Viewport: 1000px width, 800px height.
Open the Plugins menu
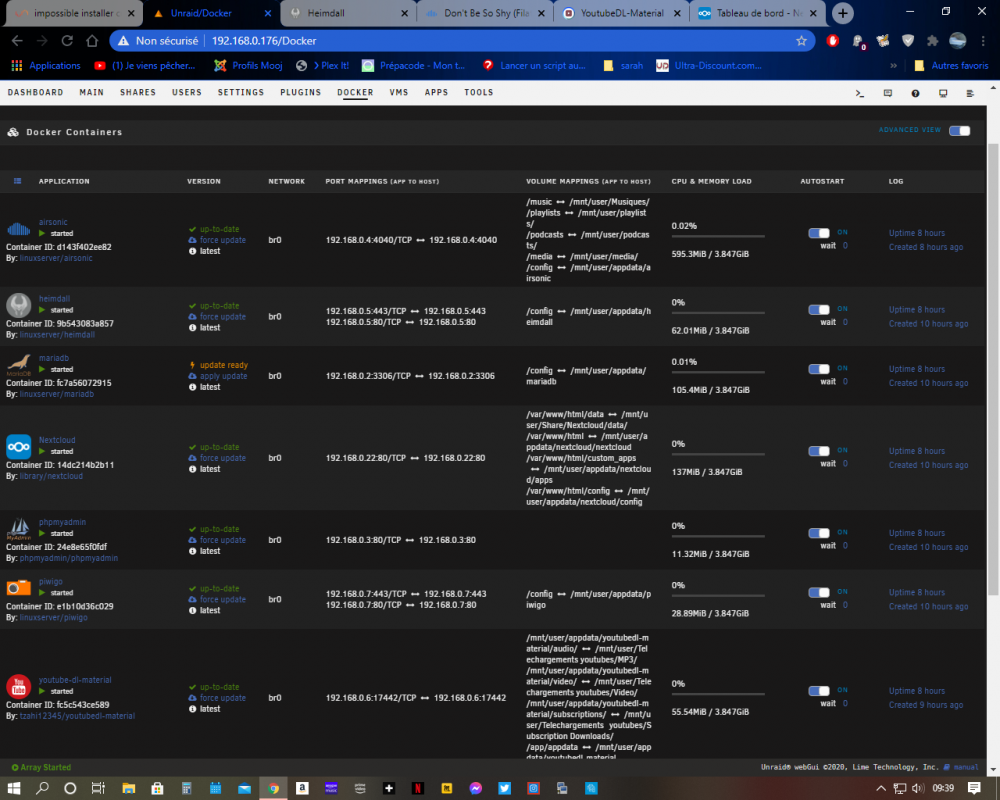(300, 93)
